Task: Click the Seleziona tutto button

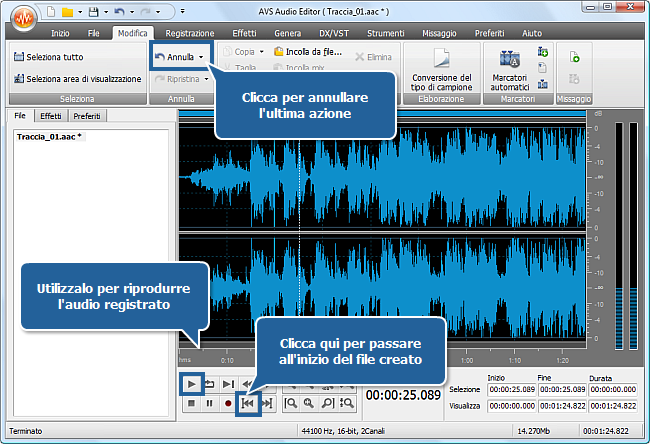Action: pos(49,57)
